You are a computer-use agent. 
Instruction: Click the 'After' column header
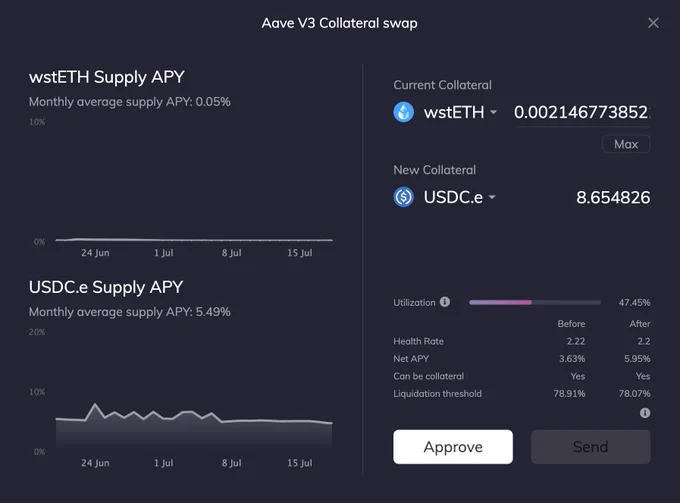coord(640,324)
